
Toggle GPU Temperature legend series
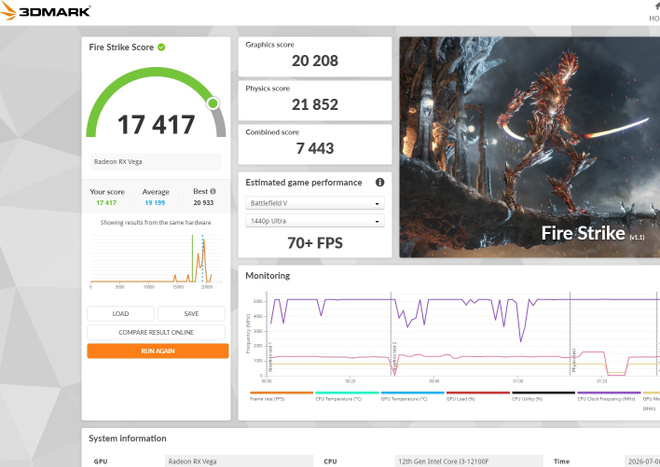pyautogui.click(x=412, y=396)
